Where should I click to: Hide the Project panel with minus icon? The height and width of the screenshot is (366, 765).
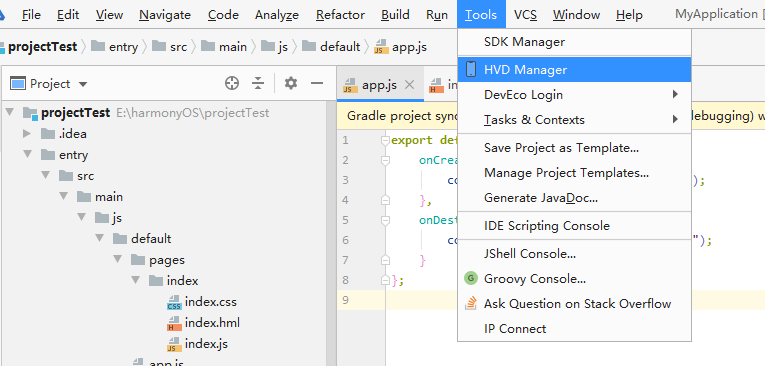[317, 83]
